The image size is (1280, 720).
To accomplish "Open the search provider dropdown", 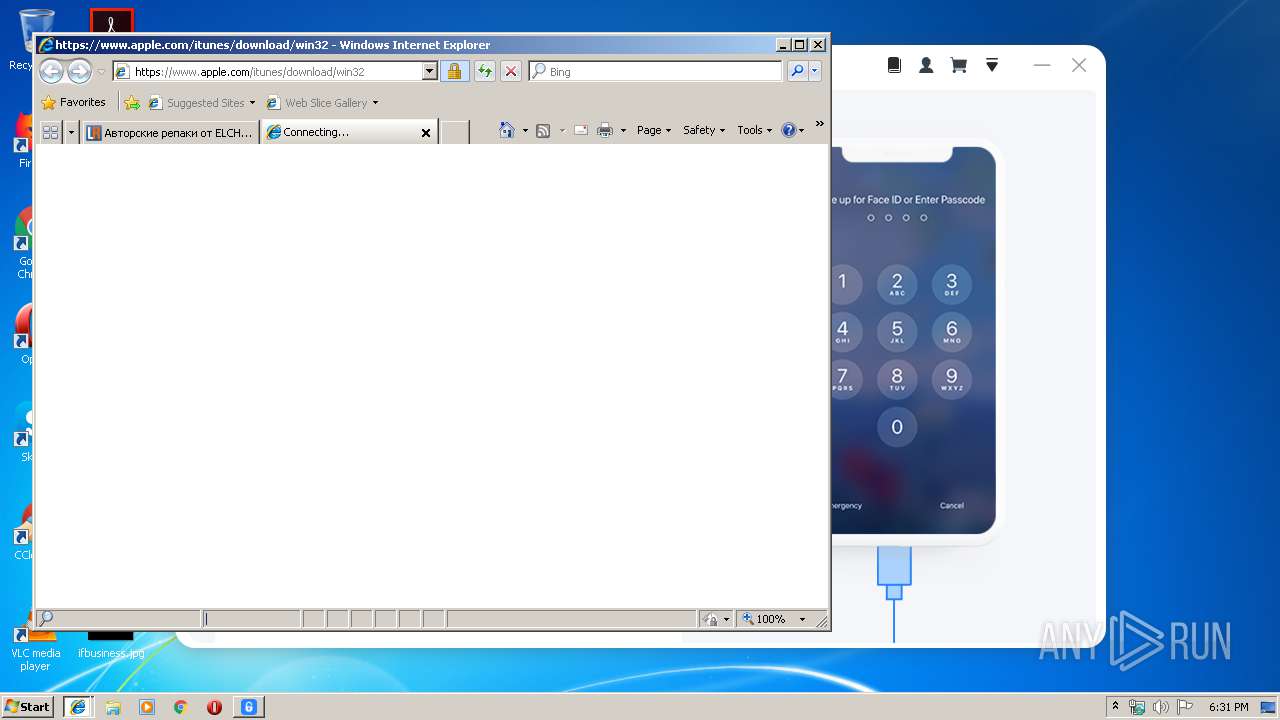I will click(x=815, y=71).
